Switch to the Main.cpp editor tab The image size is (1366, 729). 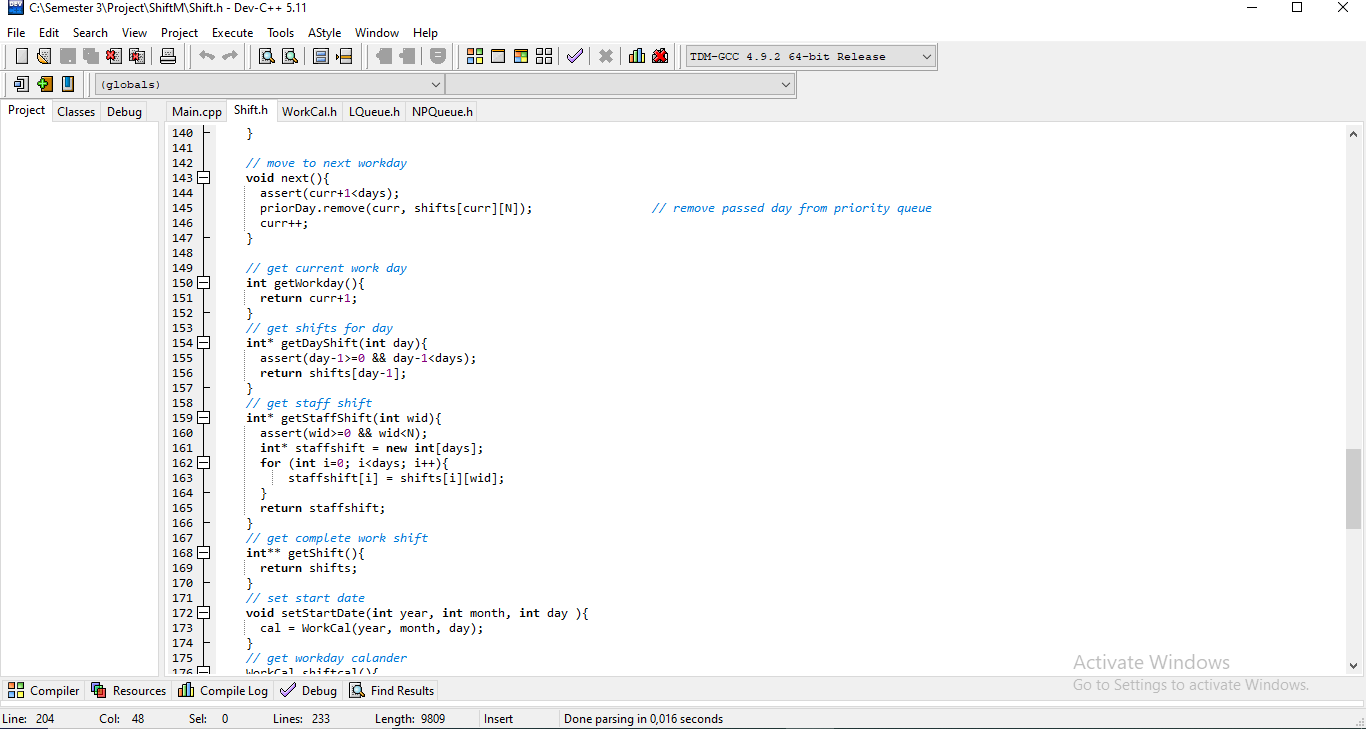tap(197, 112)
